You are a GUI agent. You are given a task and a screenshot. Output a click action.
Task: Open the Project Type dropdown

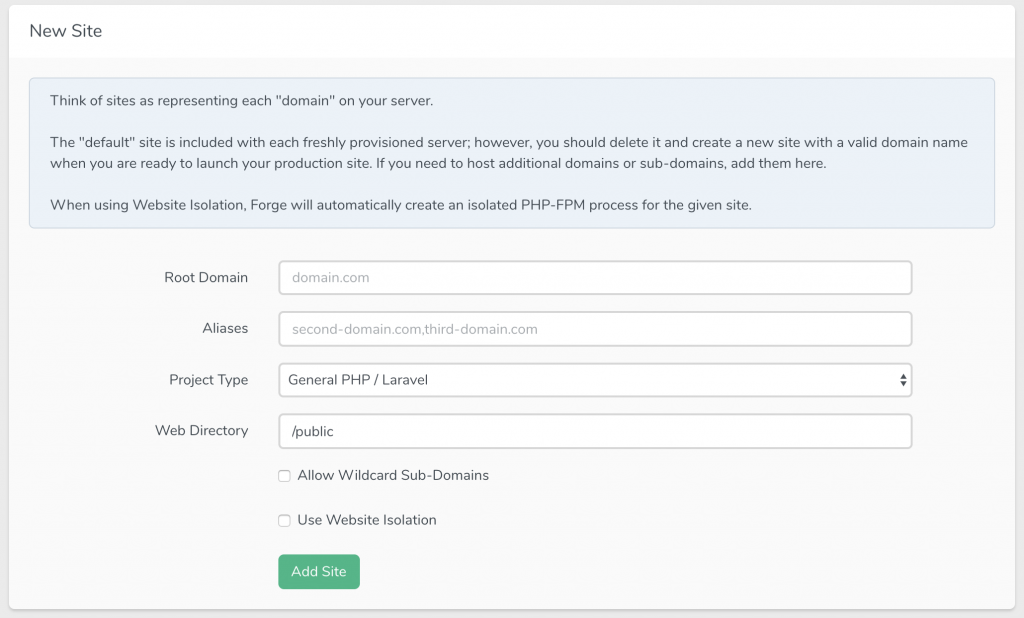[x=595, y=380]
